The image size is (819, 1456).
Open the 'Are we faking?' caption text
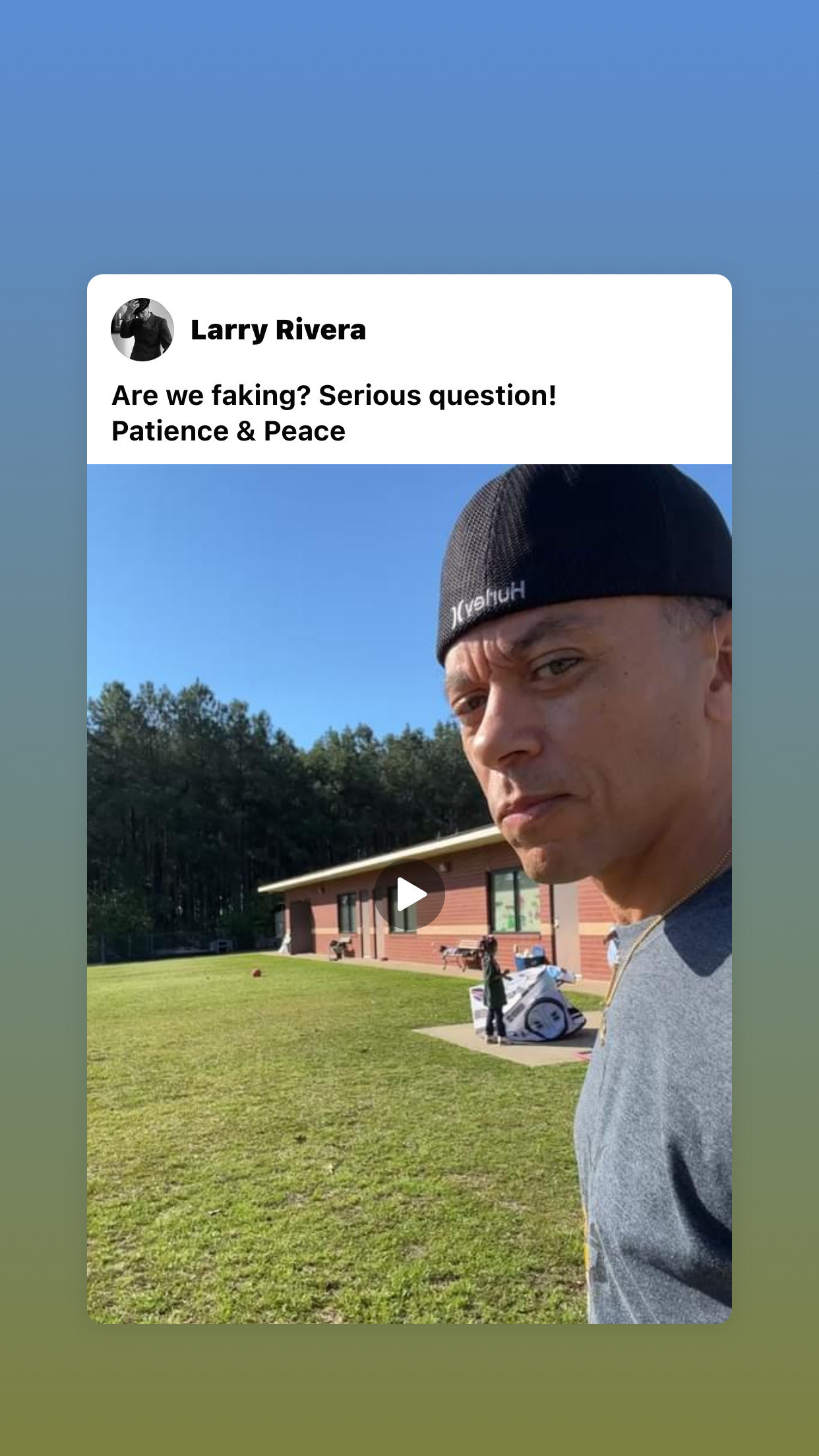[x=334, y=396]
